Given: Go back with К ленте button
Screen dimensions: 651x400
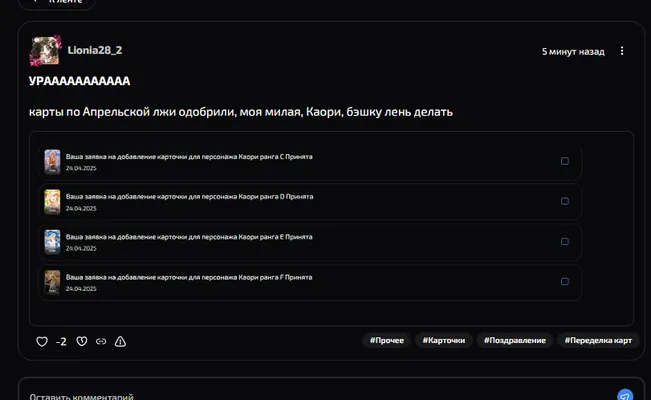Looking at the screenshot, I should pos(57,2).
